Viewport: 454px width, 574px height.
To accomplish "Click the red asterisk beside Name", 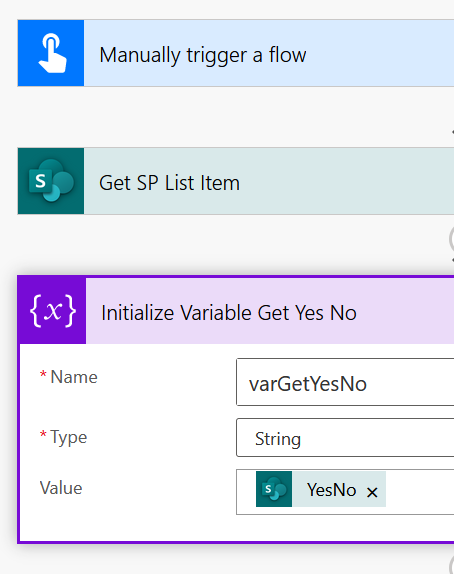I will [x=43, y=374].
